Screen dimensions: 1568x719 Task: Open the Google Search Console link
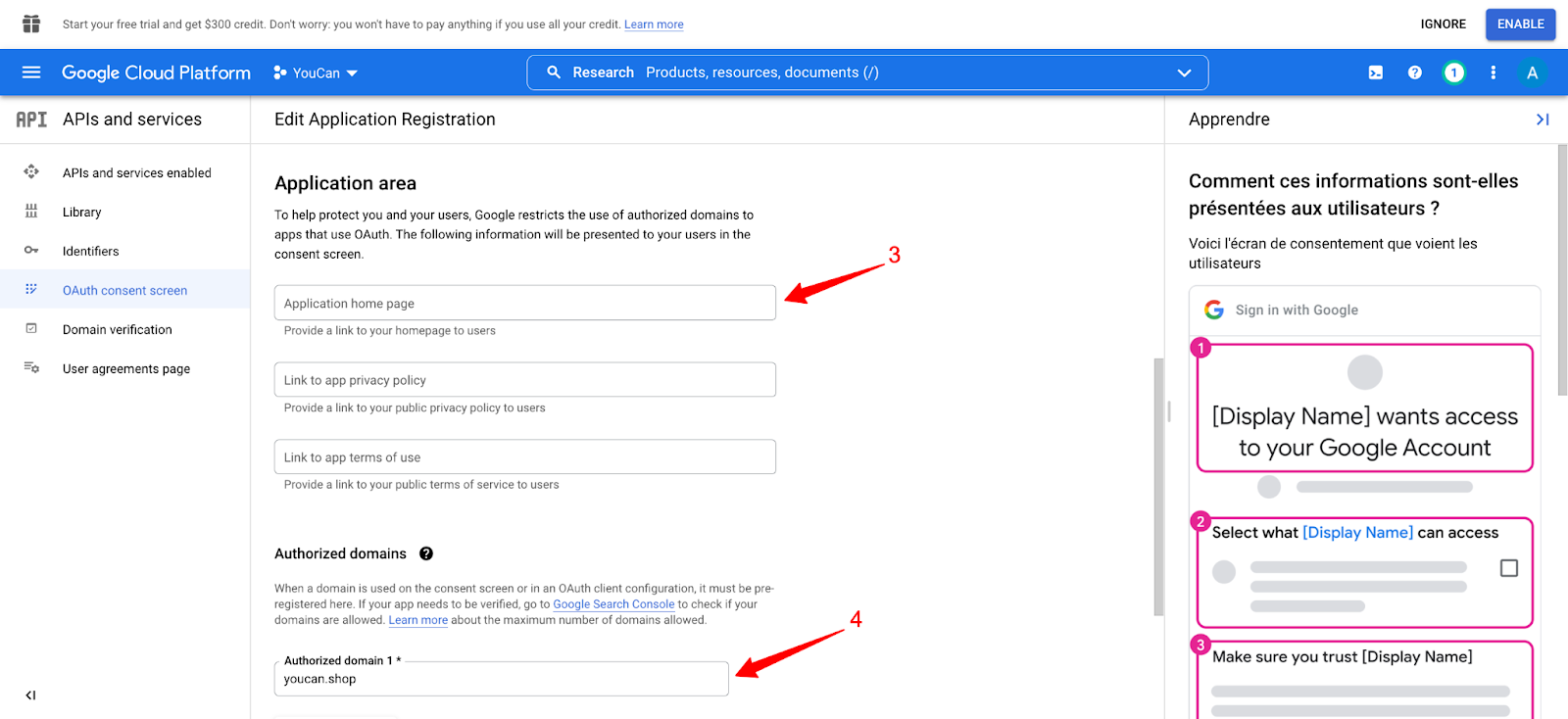pyautogui.click(x=613, y=604)
